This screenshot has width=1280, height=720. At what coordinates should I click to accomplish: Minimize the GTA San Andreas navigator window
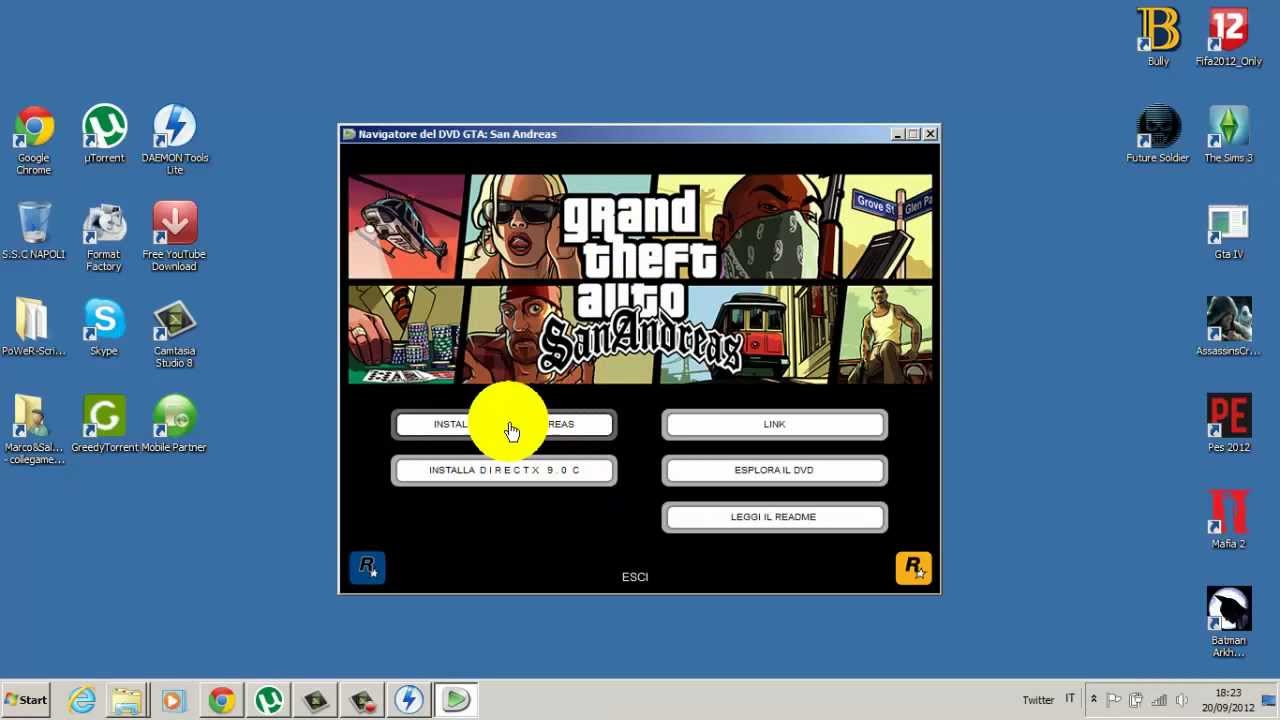[x=898, y=134]
